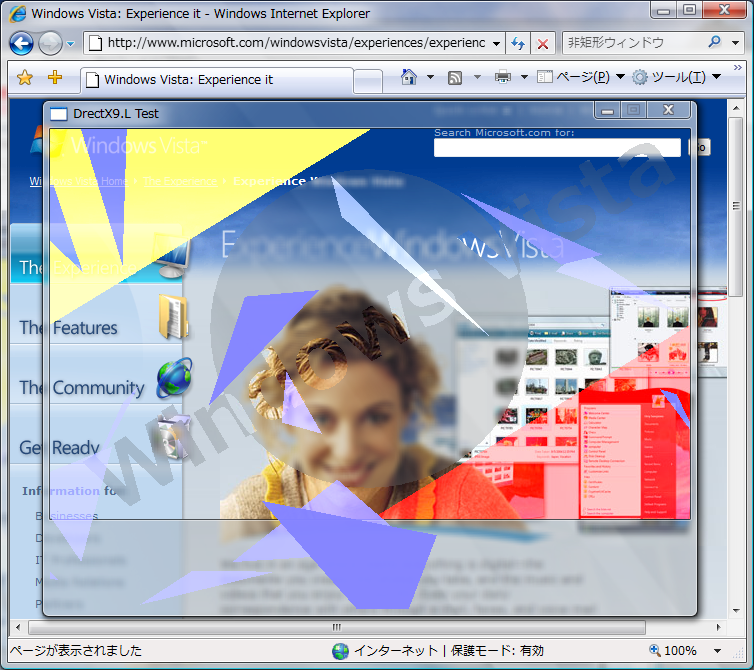Open the recent pages dropdown arrow
754x670 pixels.
(x=70, y=44)
